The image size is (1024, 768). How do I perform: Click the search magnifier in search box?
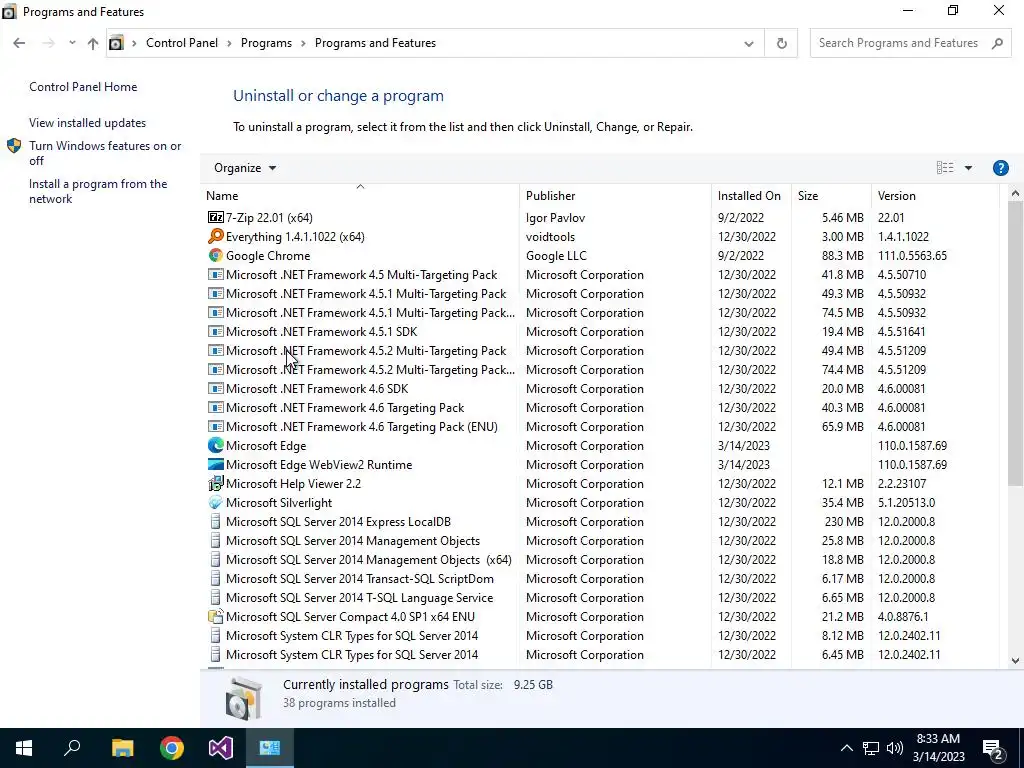(x=997, y=43)
